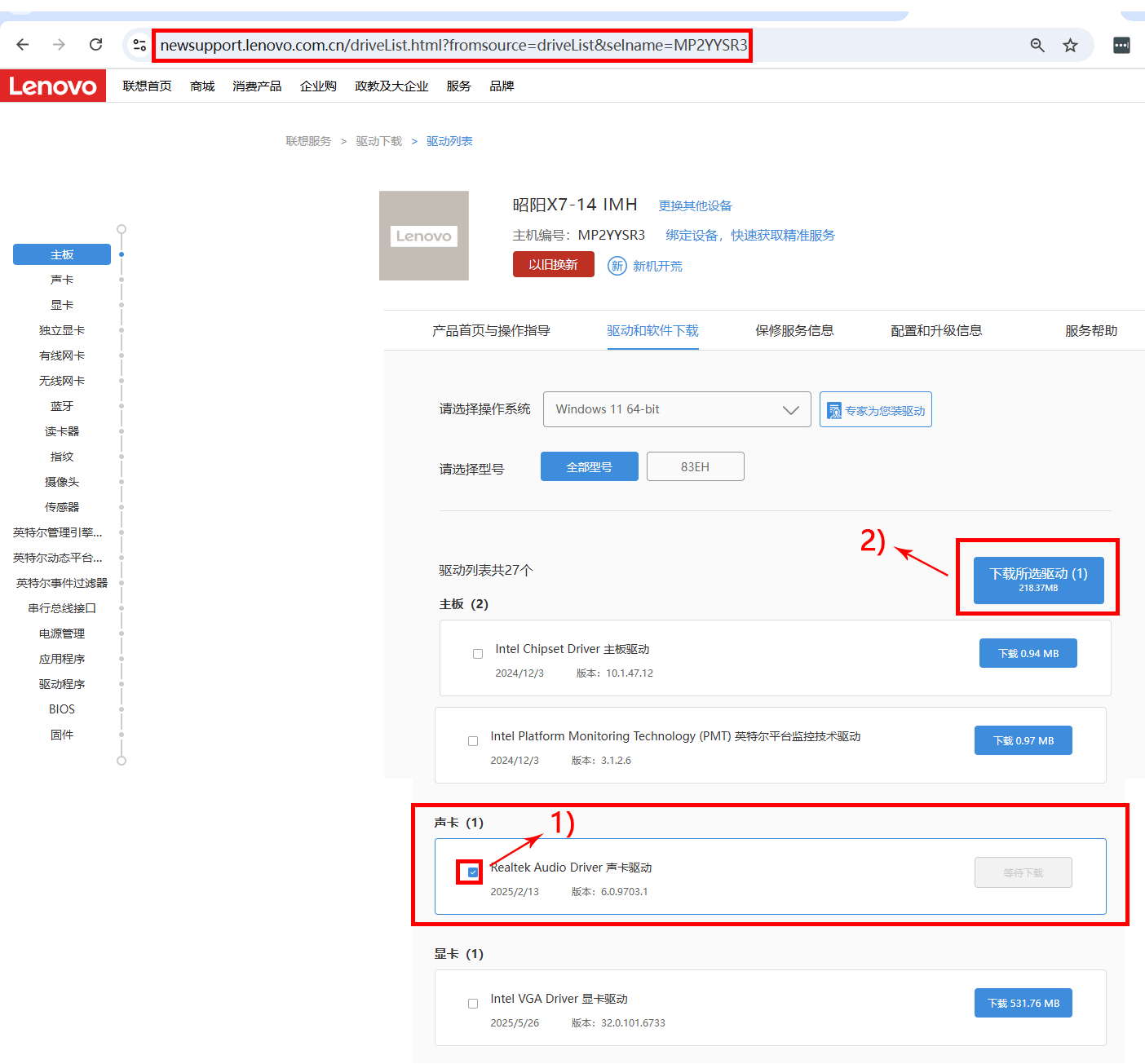Jump to 摄像头 in sidebar
Viewport: 1145px width, 1064px height.
tap(62, 482)
